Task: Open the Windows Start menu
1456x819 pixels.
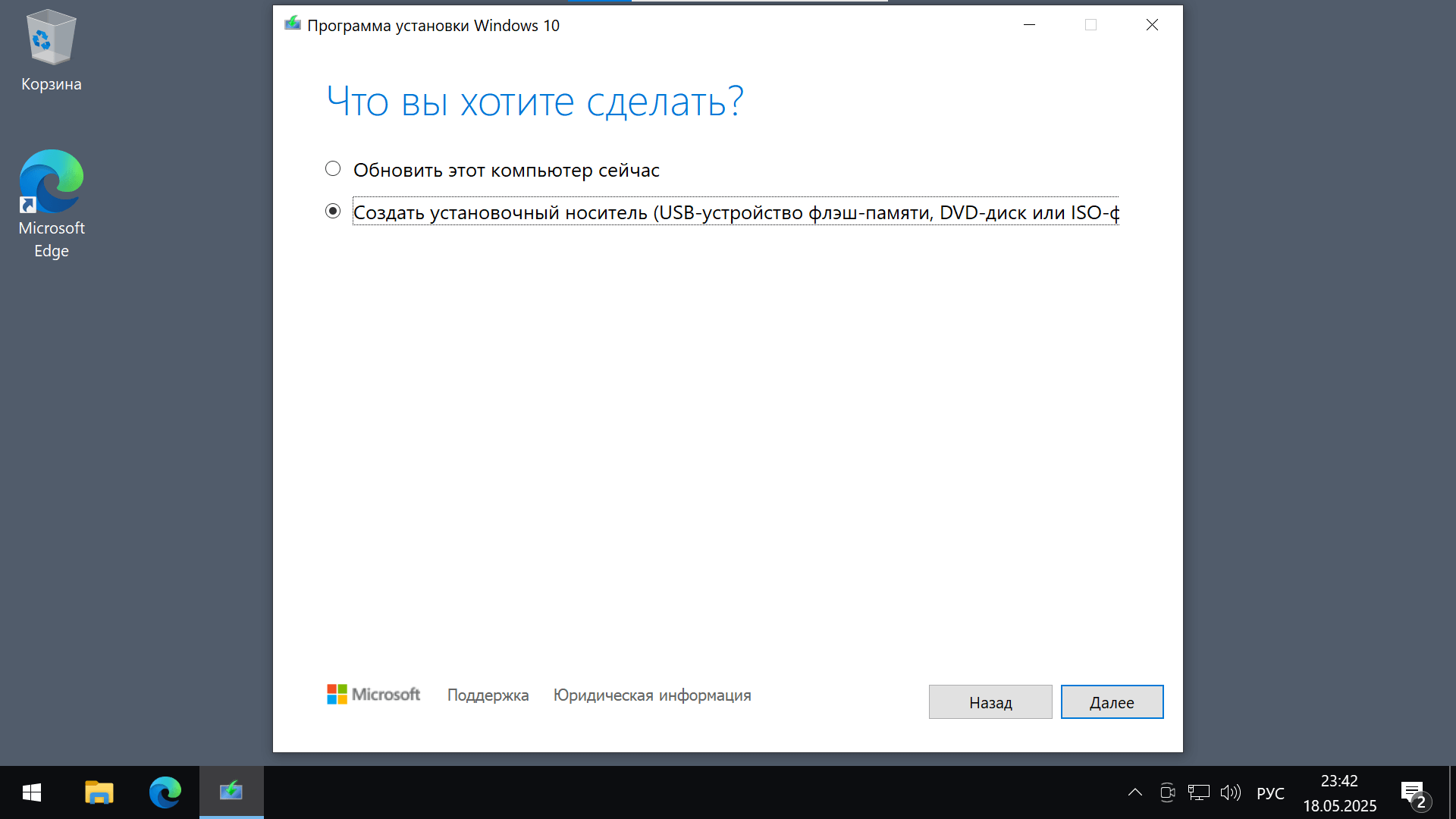Action: click(x=32, y=792)
